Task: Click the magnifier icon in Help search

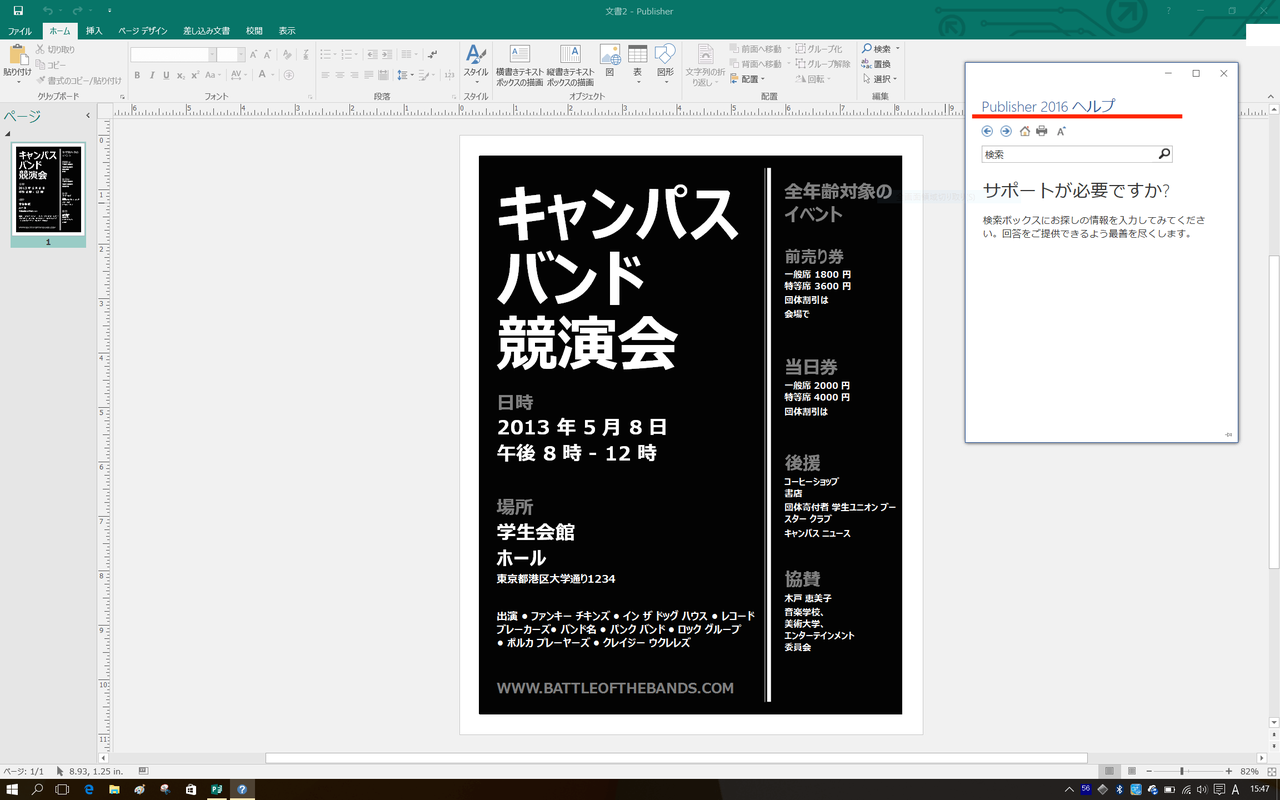Action: point(1163,154)
